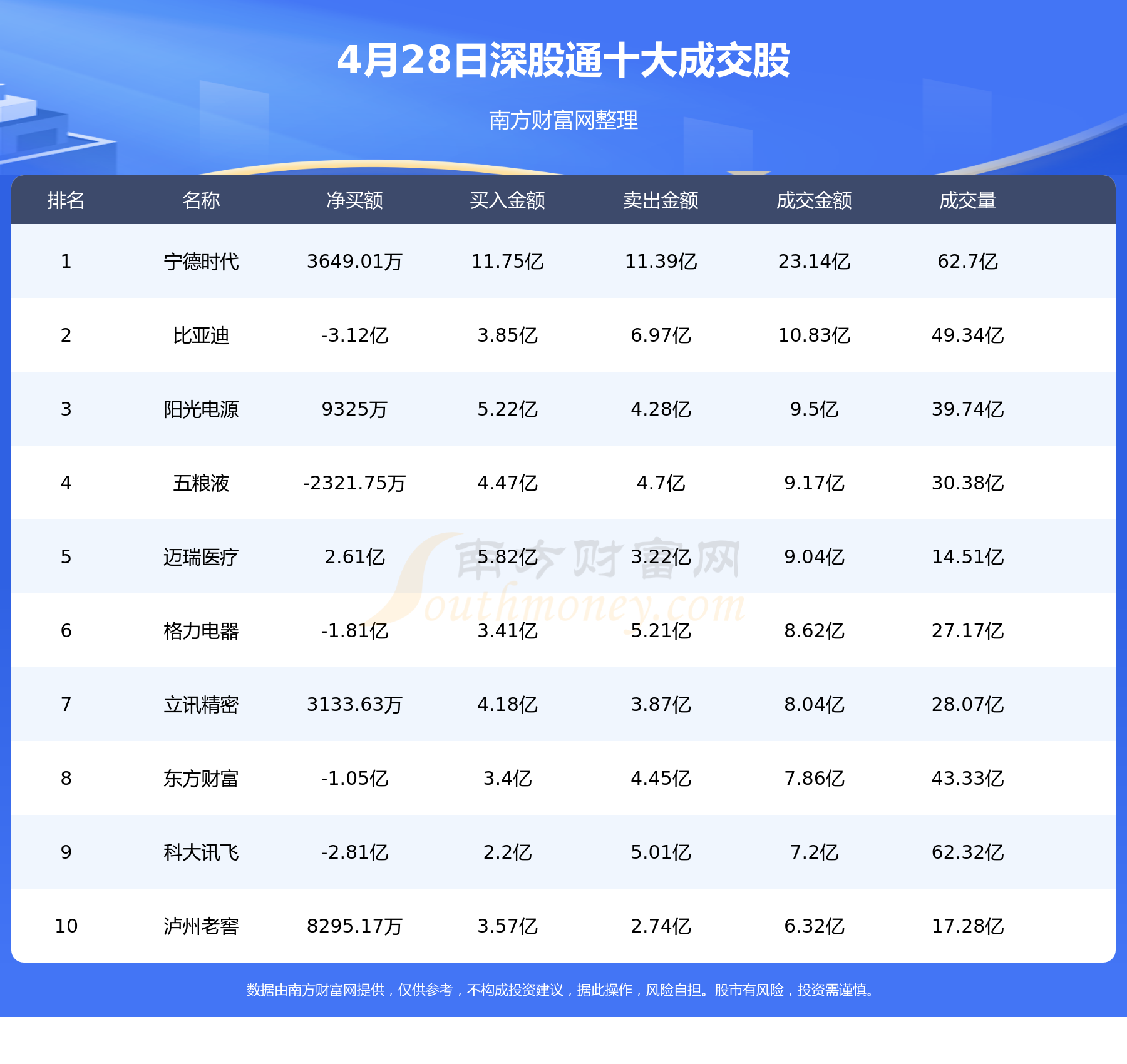This screenshot has width=1127, height=1064.
Task: Click buy amount 4.47亿
Action: point(508,483)
